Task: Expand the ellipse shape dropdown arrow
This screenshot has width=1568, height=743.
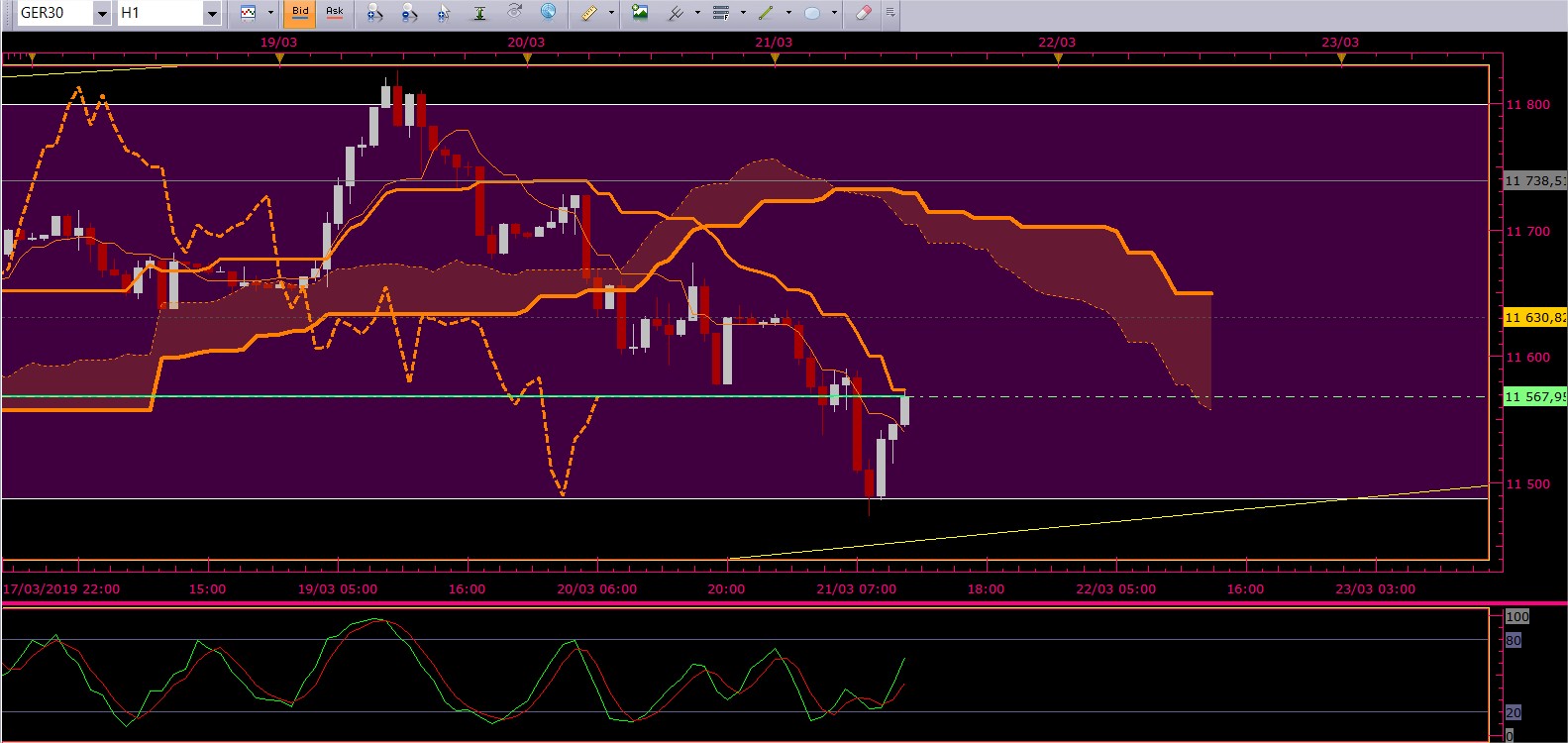Action: (834, 13)
